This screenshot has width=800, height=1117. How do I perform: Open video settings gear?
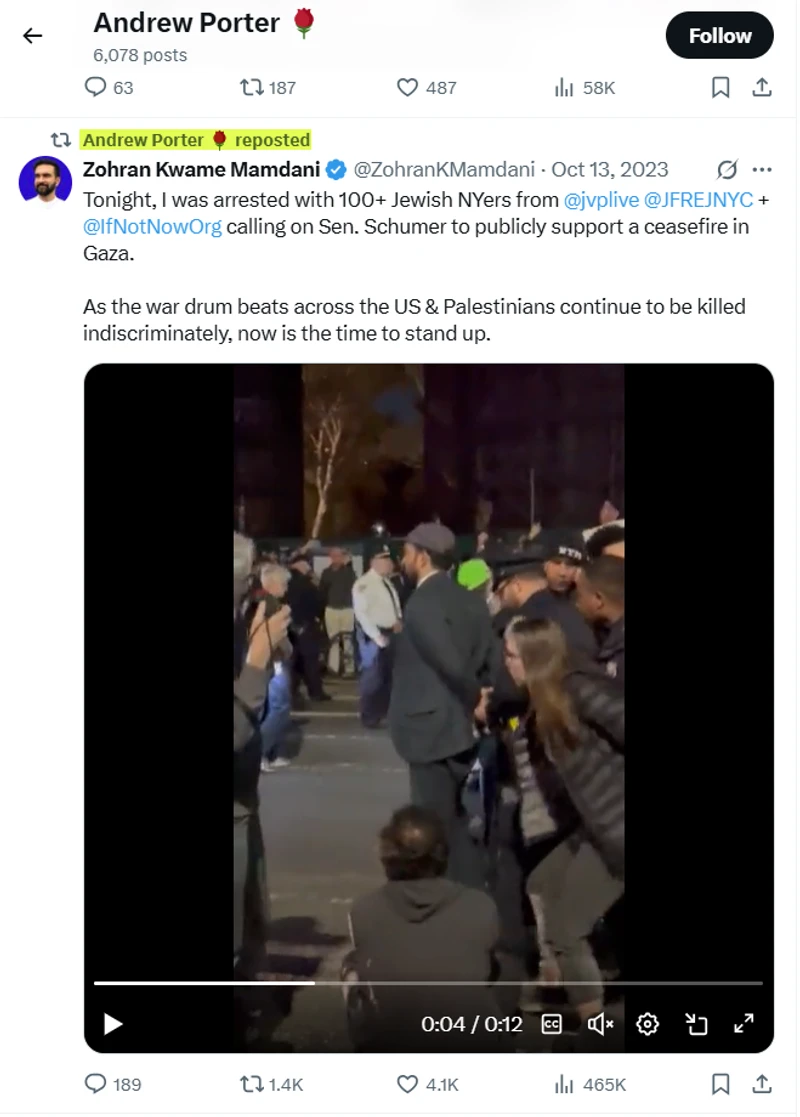647,1024
